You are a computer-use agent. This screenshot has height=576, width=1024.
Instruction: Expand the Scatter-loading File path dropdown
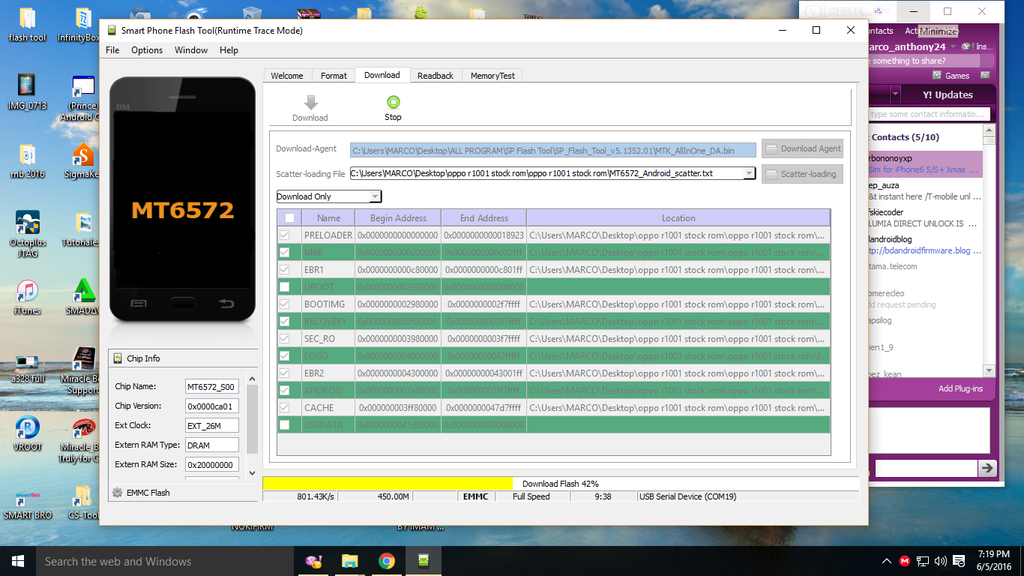point(749,173)
